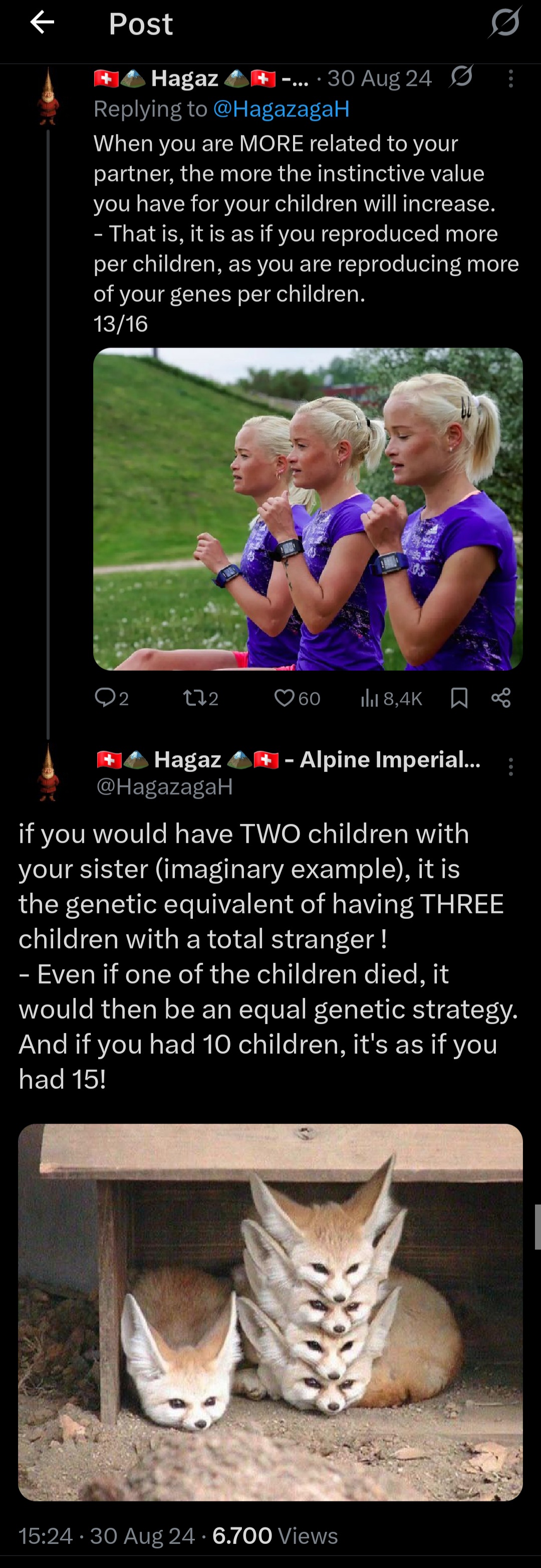Viewport: 541px width, 1568px height.
Task: Go back using the arrow icon
Action: click(42, 23)
